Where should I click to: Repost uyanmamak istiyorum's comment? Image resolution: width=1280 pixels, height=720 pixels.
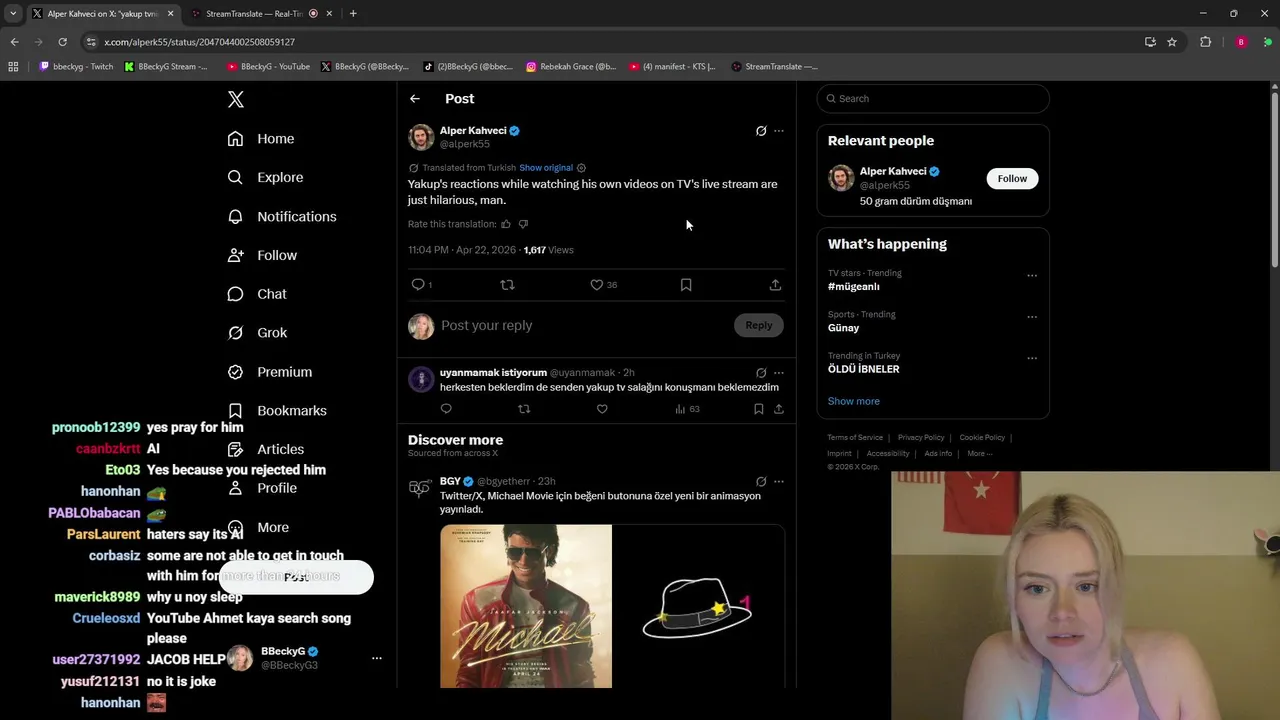coord(524,409)
